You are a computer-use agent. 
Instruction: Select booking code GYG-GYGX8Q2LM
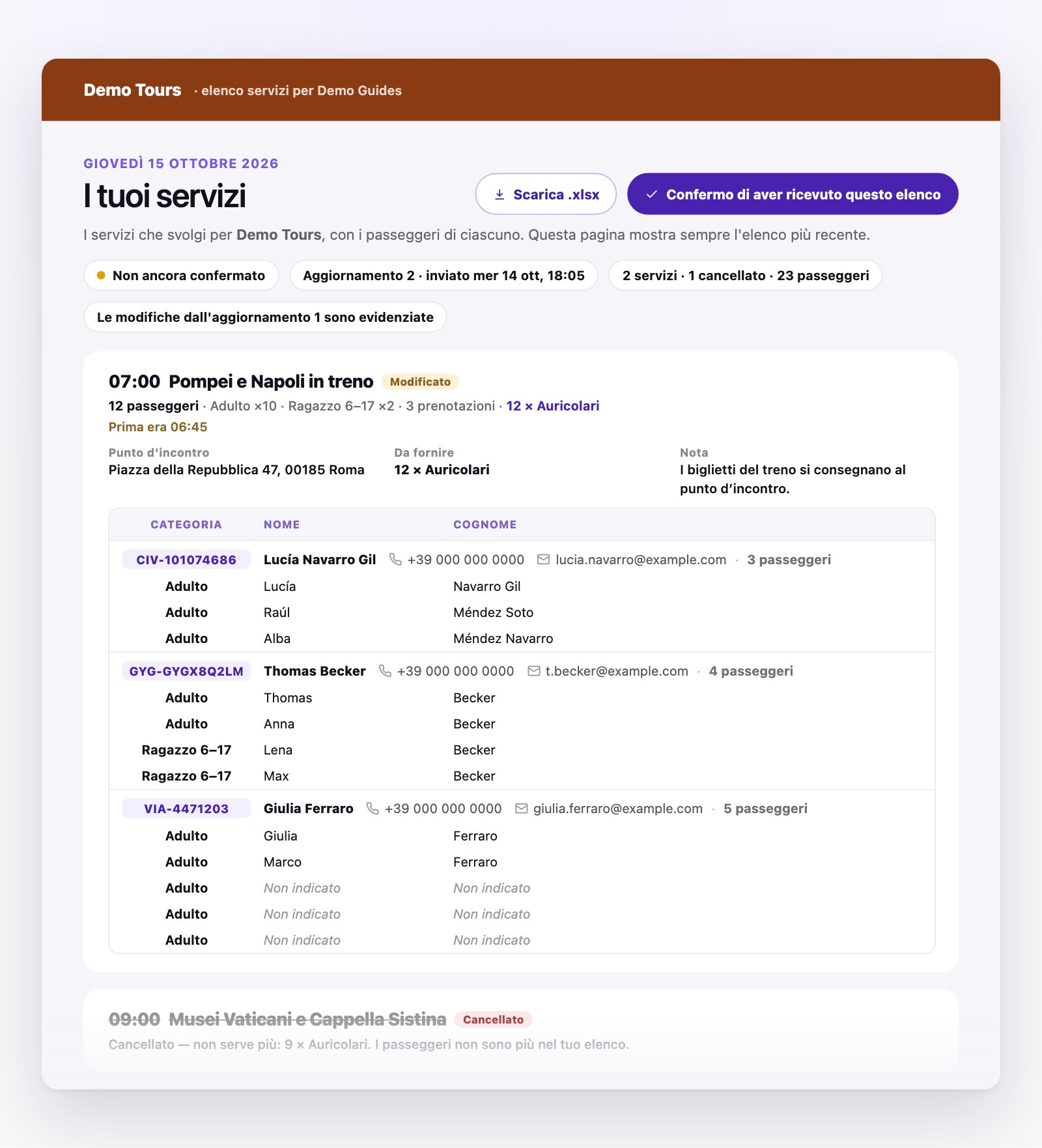pyautogui.click(x=186, y=671)
